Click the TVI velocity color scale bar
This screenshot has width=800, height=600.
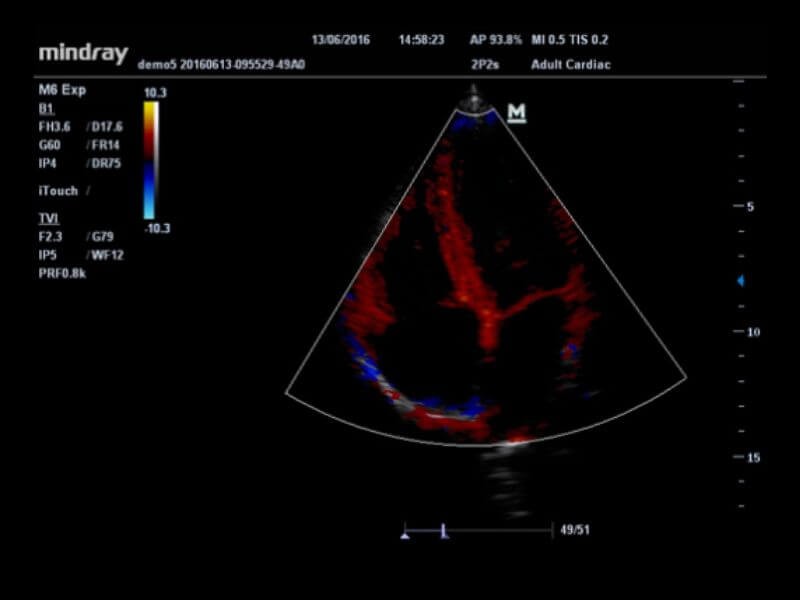[149, 160]
